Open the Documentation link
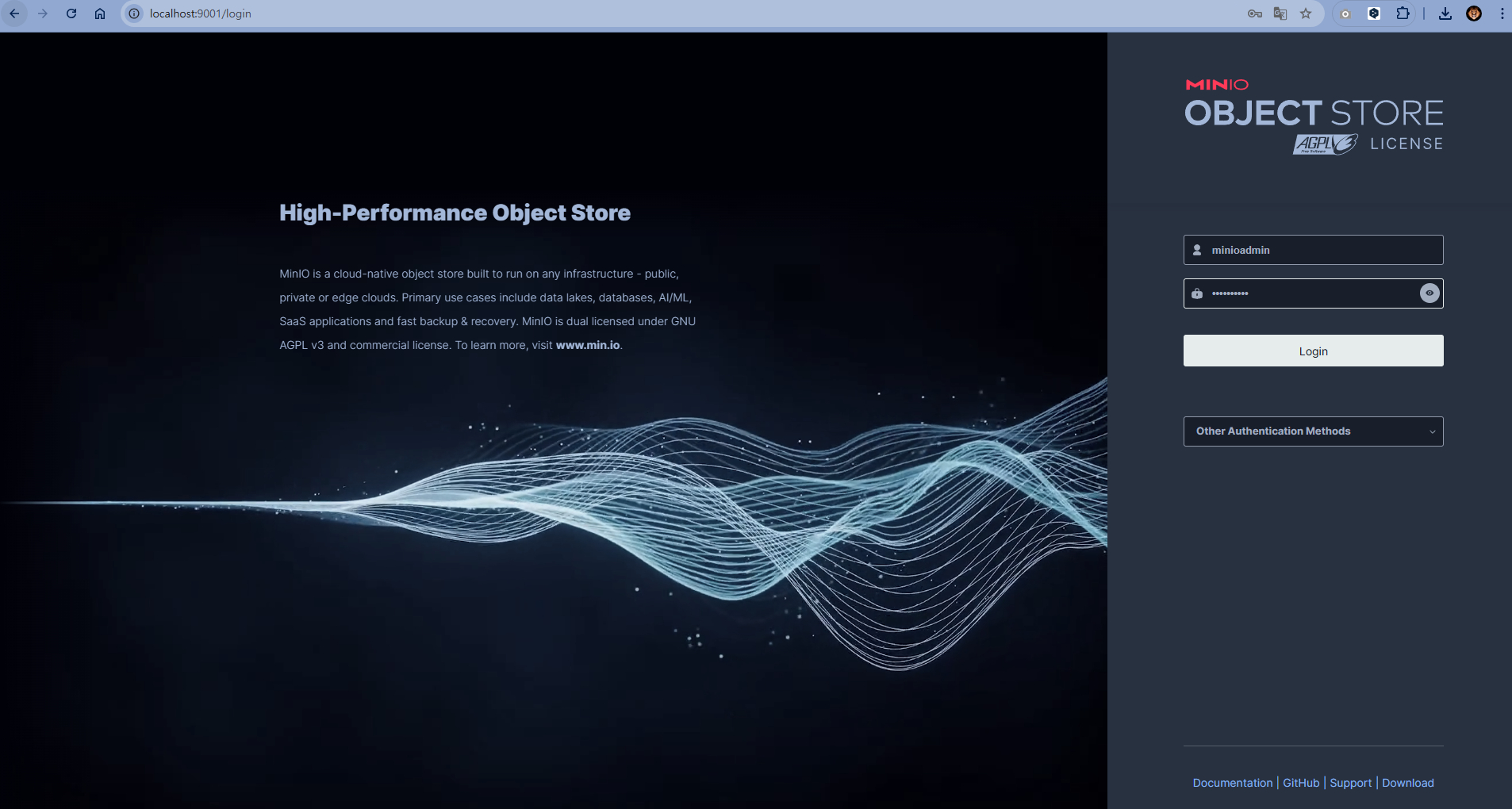The width and height of the screenshot is (1512, 809). pyautogui.click(x=1232, y=783)
